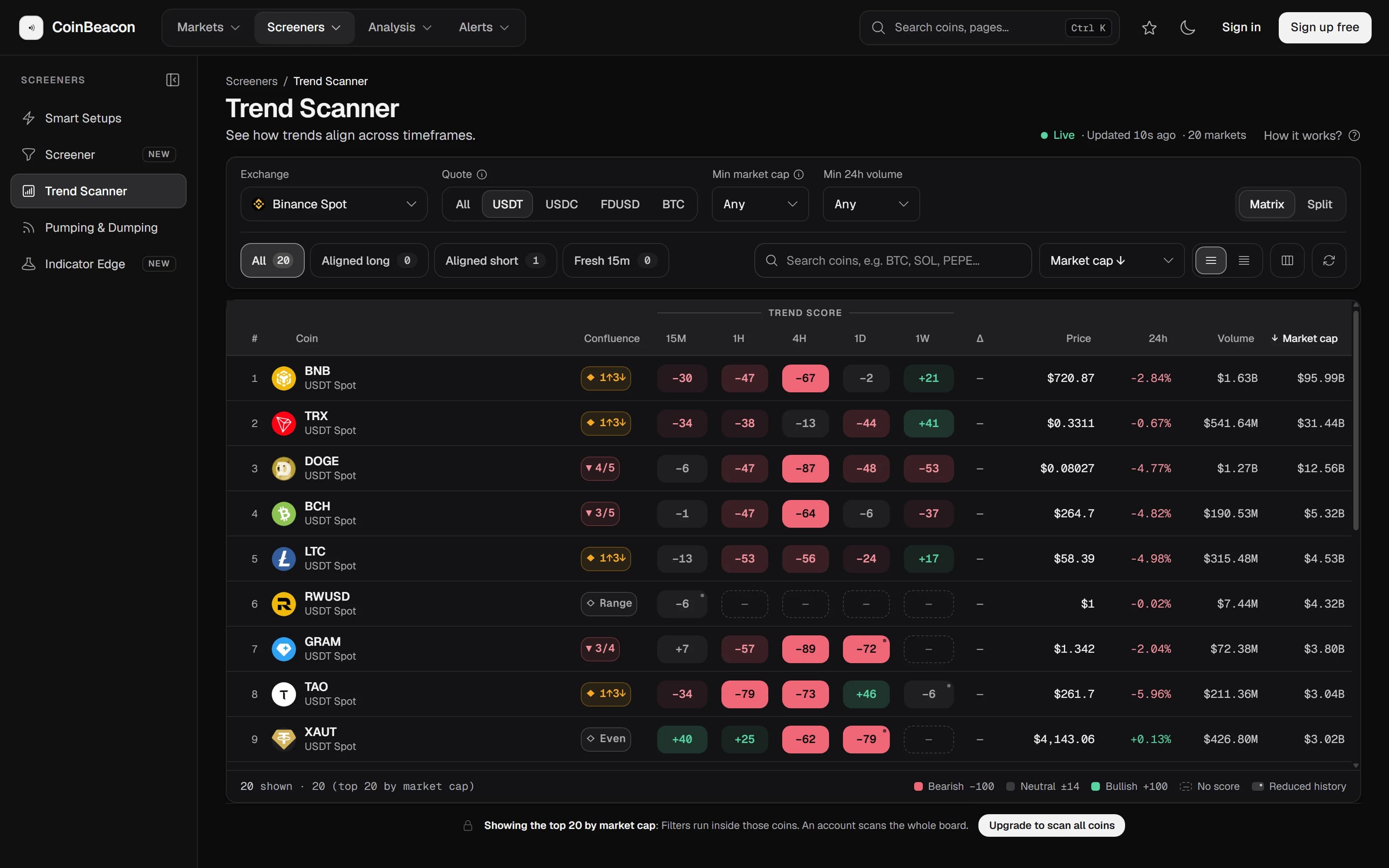1389x868 pixels.
Task: Click the refresh icon in filter bar
Action: pos(1329,261)
